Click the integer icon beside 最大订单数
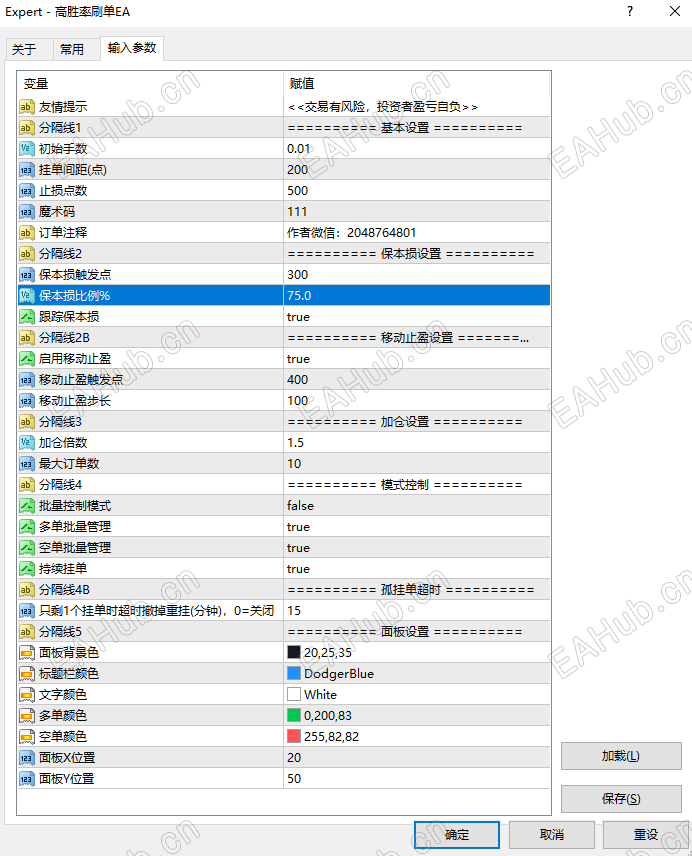The height and width of the screenshot is (856, 692). pos(26,463)
